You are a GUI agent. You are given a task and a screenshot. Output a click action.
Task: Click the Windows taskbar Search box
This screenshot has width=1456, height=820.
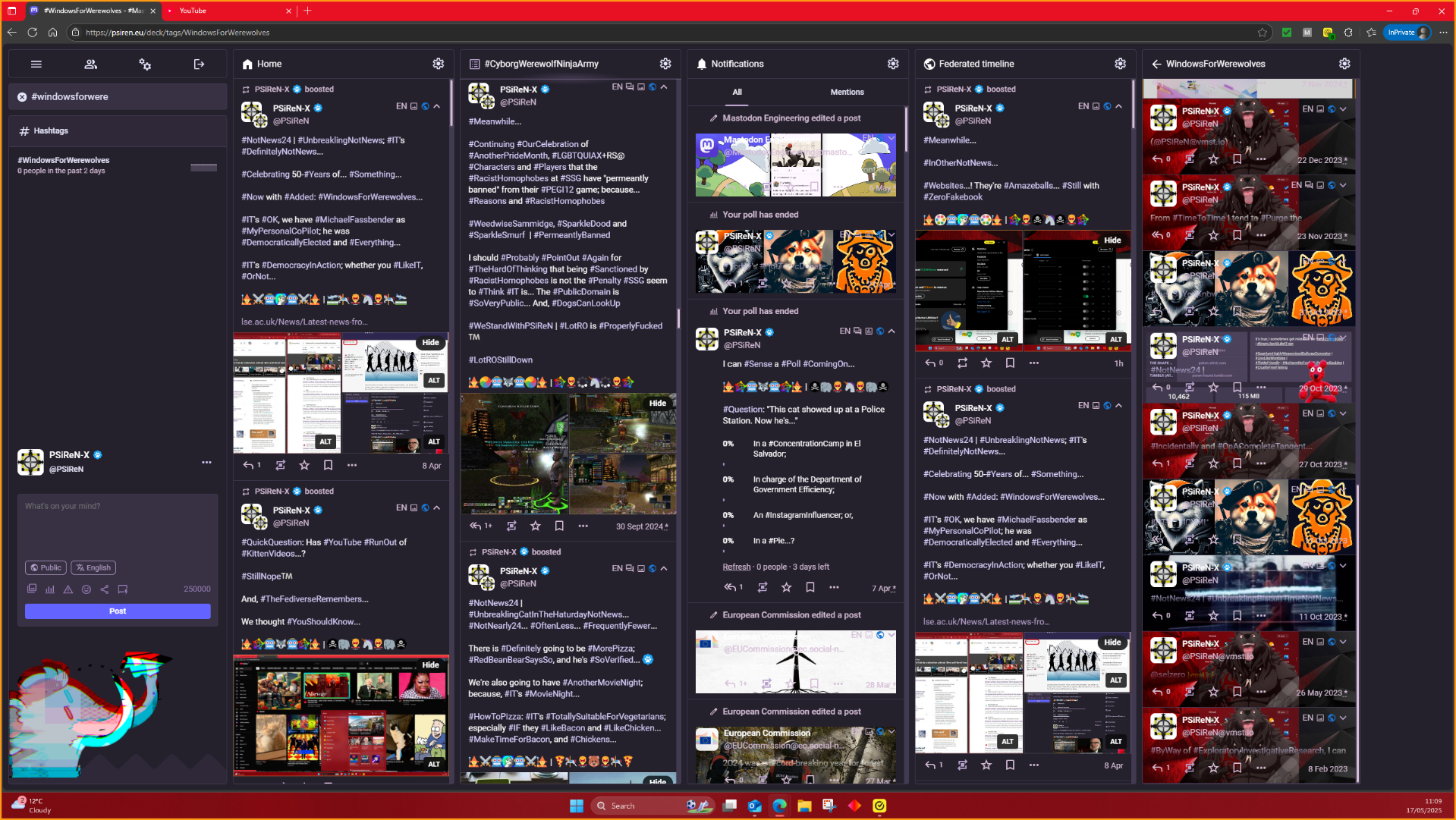click(654, 806)
